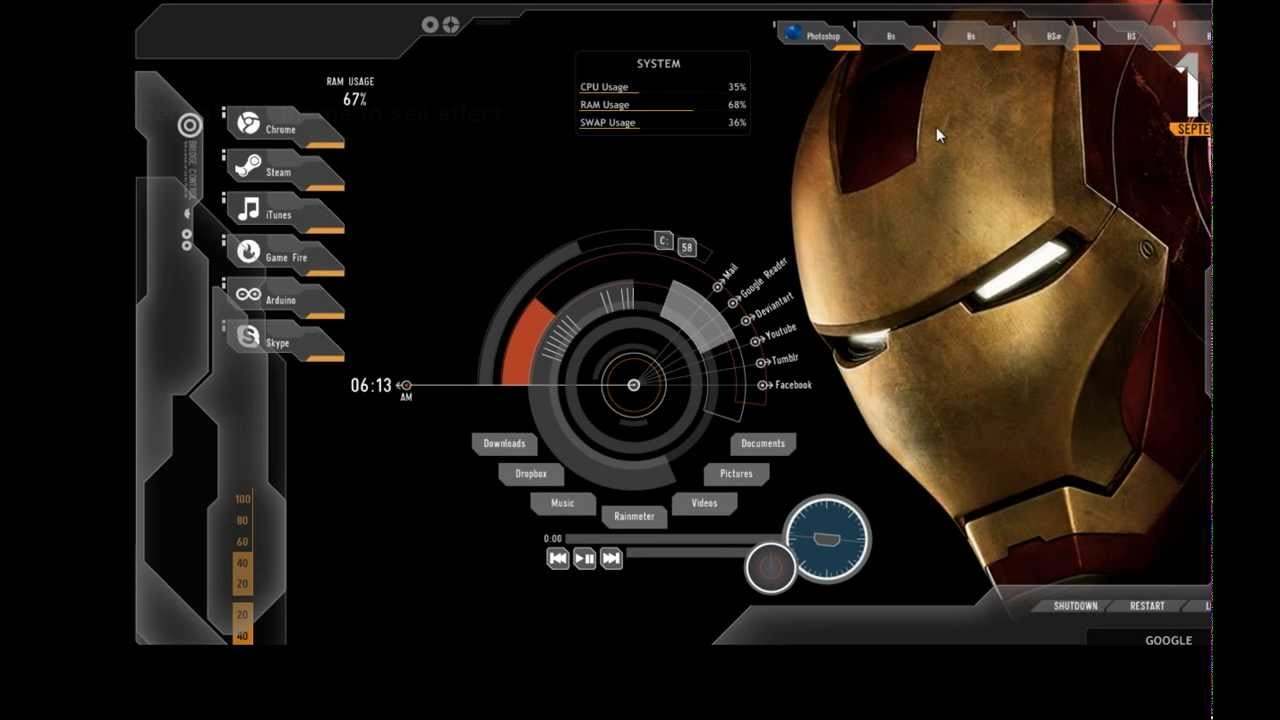Click the C: drive label
Image resolution: width=1280 pixels, height=720 pixels.
(x=664, y=240)
